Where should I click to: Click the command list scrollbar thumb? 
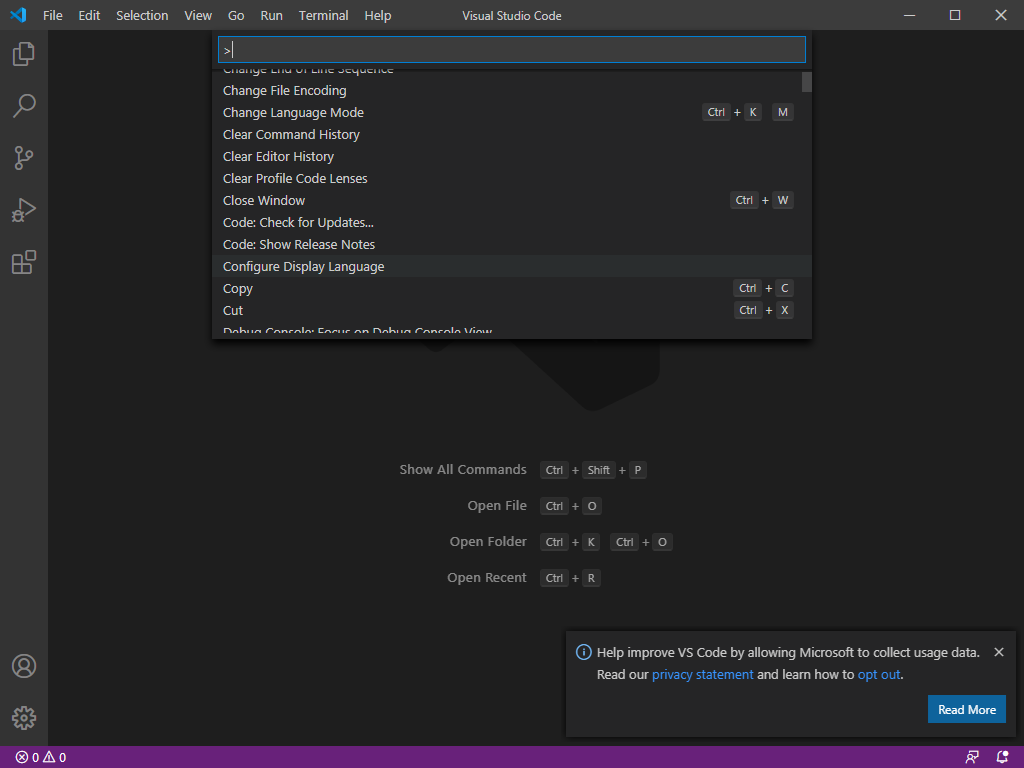pyautogui.click(x=807, y=82)
